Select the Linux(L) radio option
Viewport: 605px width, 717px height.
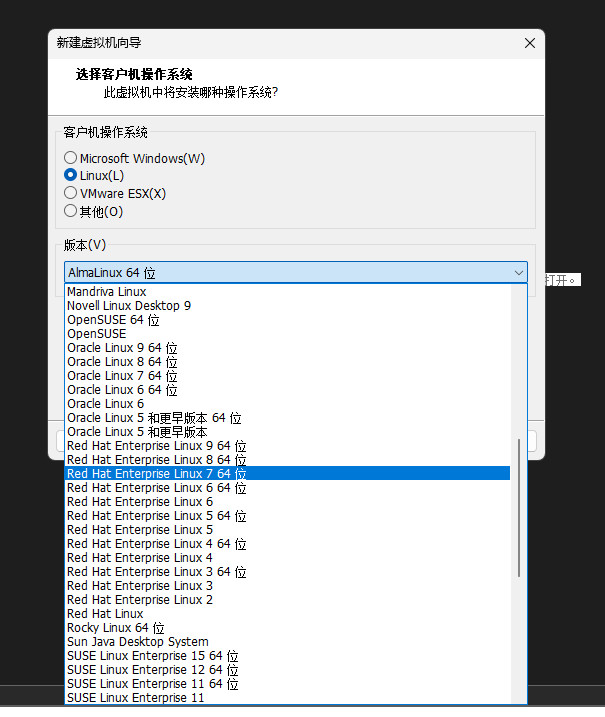click(70, 175)
